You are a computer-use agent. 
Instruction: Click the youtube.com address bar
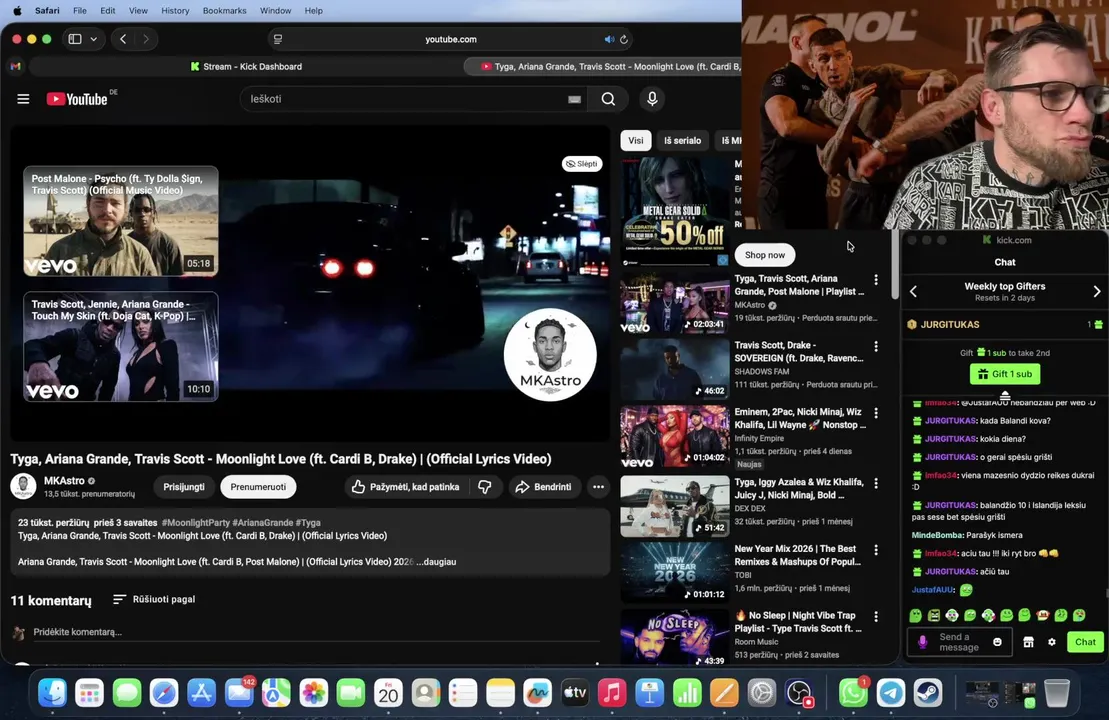click(451, 40)
